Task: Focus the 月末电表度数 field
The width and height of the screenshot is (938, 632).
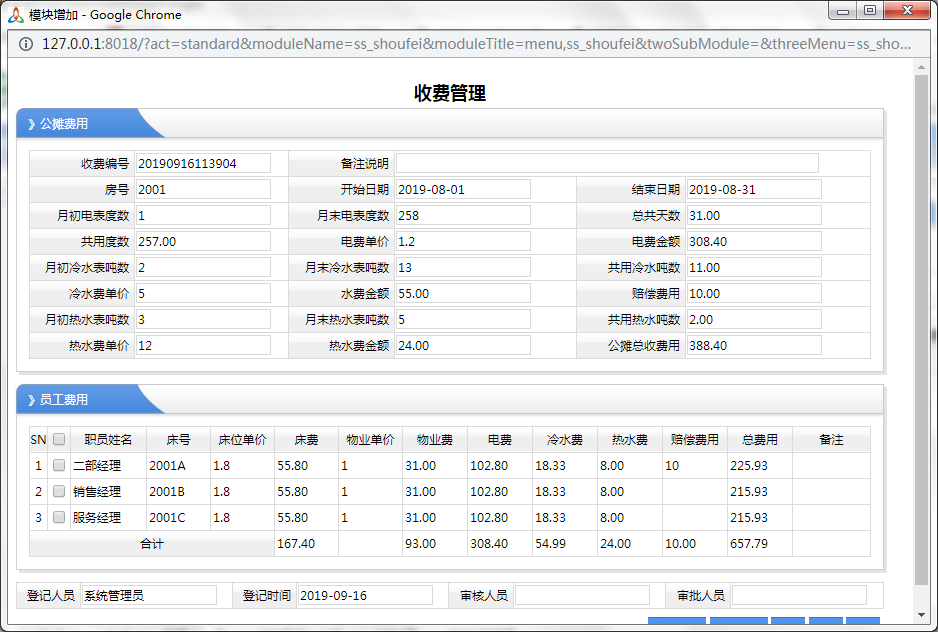Action: 462,215
